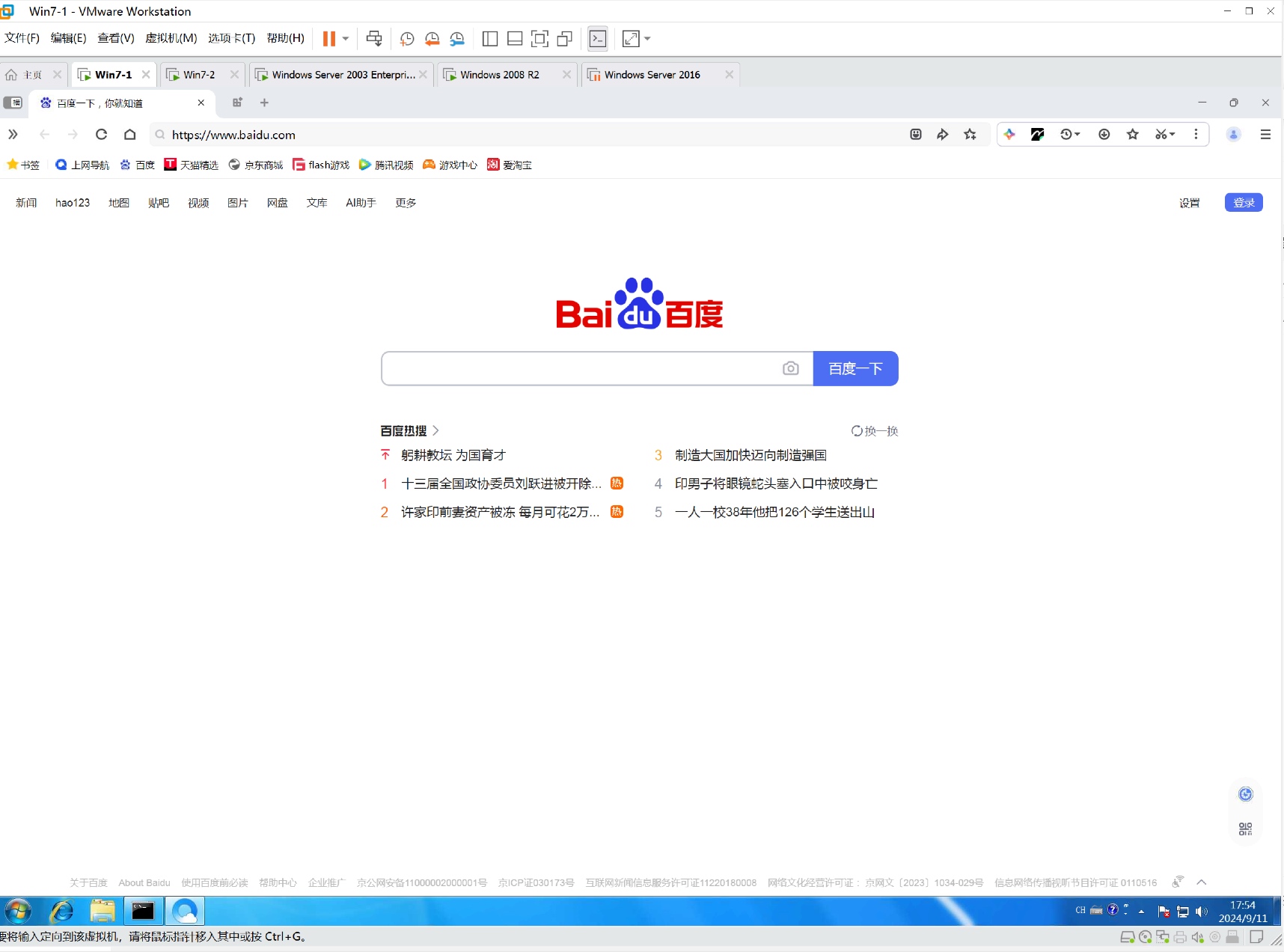The image size is (1284, 952).
Task: Open the Windows 7 Start button
Action: (x=19, y=911)
